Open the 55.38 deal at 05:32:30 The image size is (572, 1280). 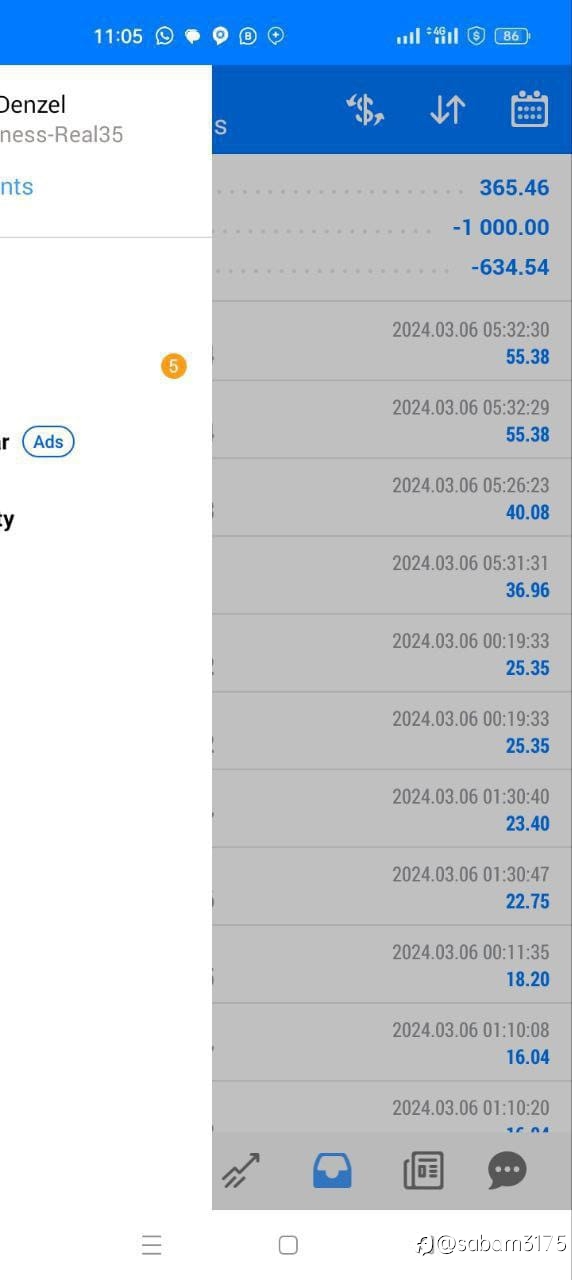click(392, 342)
